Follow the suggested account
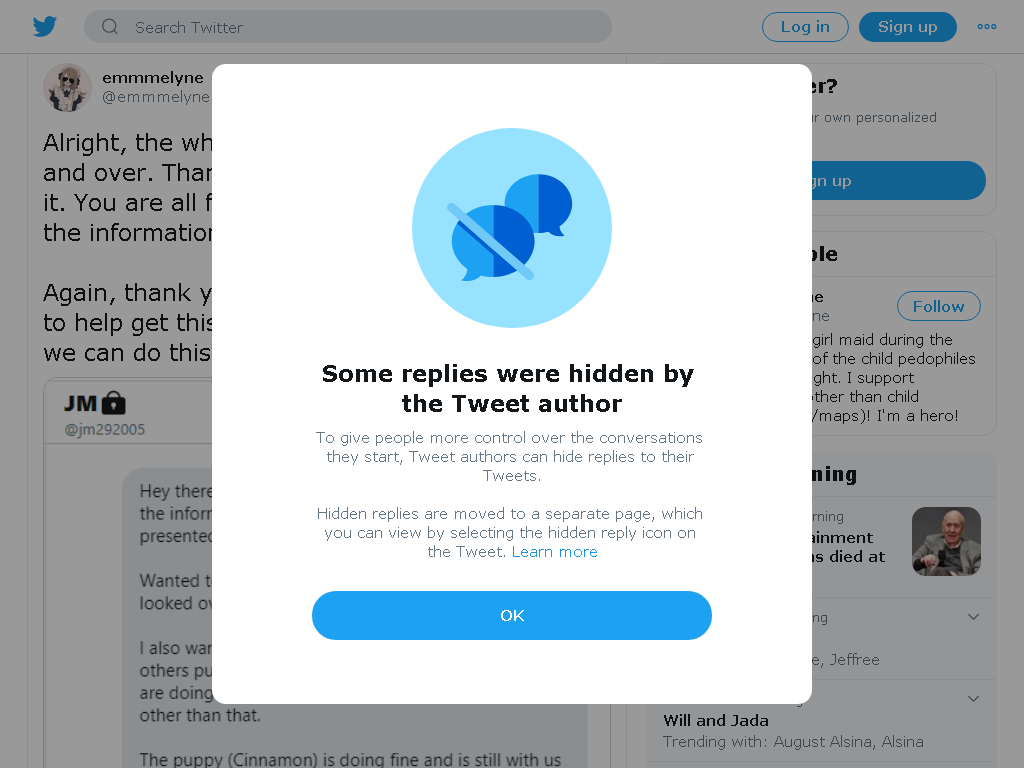Image resolution: width=1024 pixels, height=768 pixels. 938,306
